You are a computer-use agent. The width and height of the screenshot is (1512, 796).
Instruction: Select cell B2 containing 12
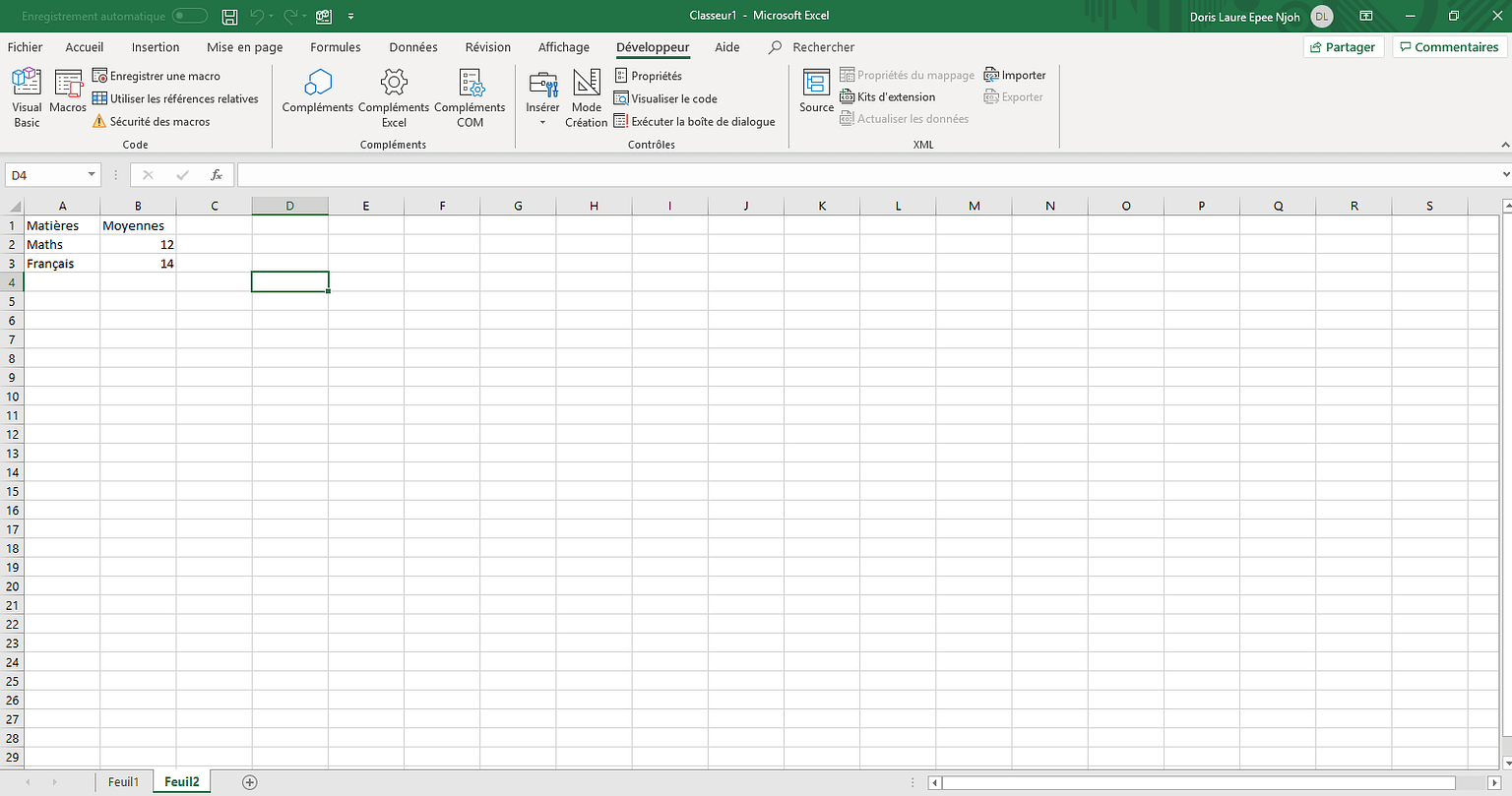pyautogui.click(x=138, y=244)
